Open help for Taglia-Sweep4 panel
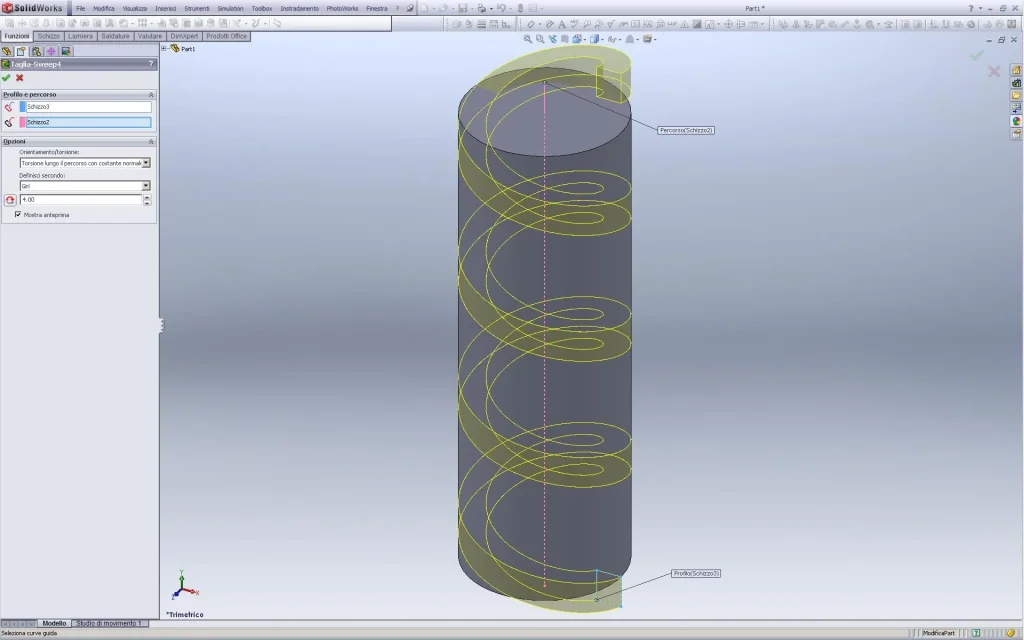 [x=151, y=64]
